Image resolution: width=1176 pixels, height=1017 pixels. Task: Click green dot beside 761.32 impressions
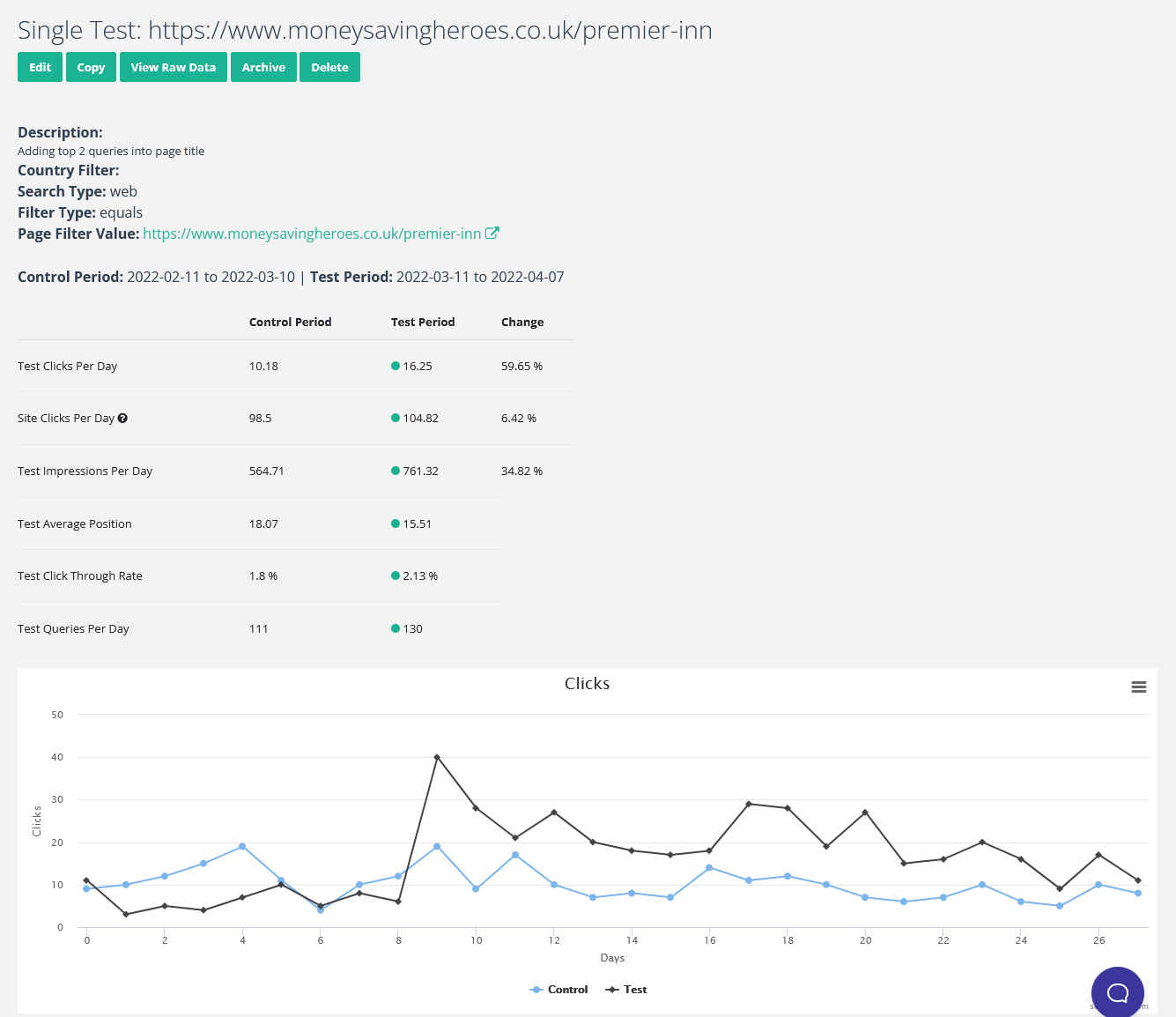click(396, 471)
